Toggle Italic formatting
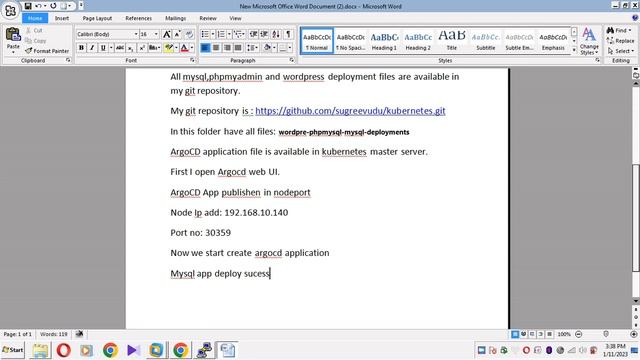This screenshot has width=640, height=360. [92, 48]
